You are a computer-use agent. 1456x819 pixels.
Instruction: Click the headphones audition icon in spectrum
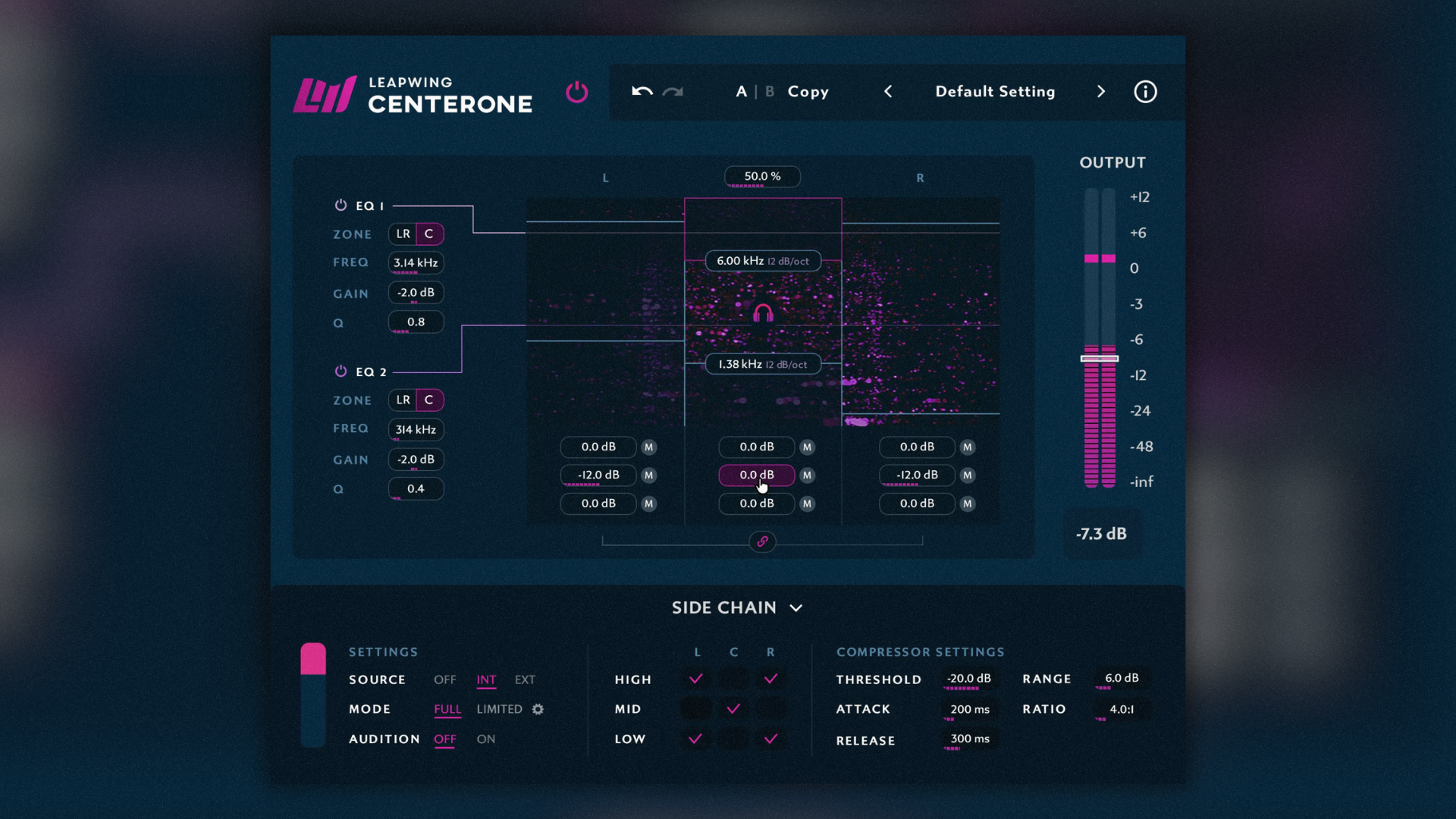[763, 312]
